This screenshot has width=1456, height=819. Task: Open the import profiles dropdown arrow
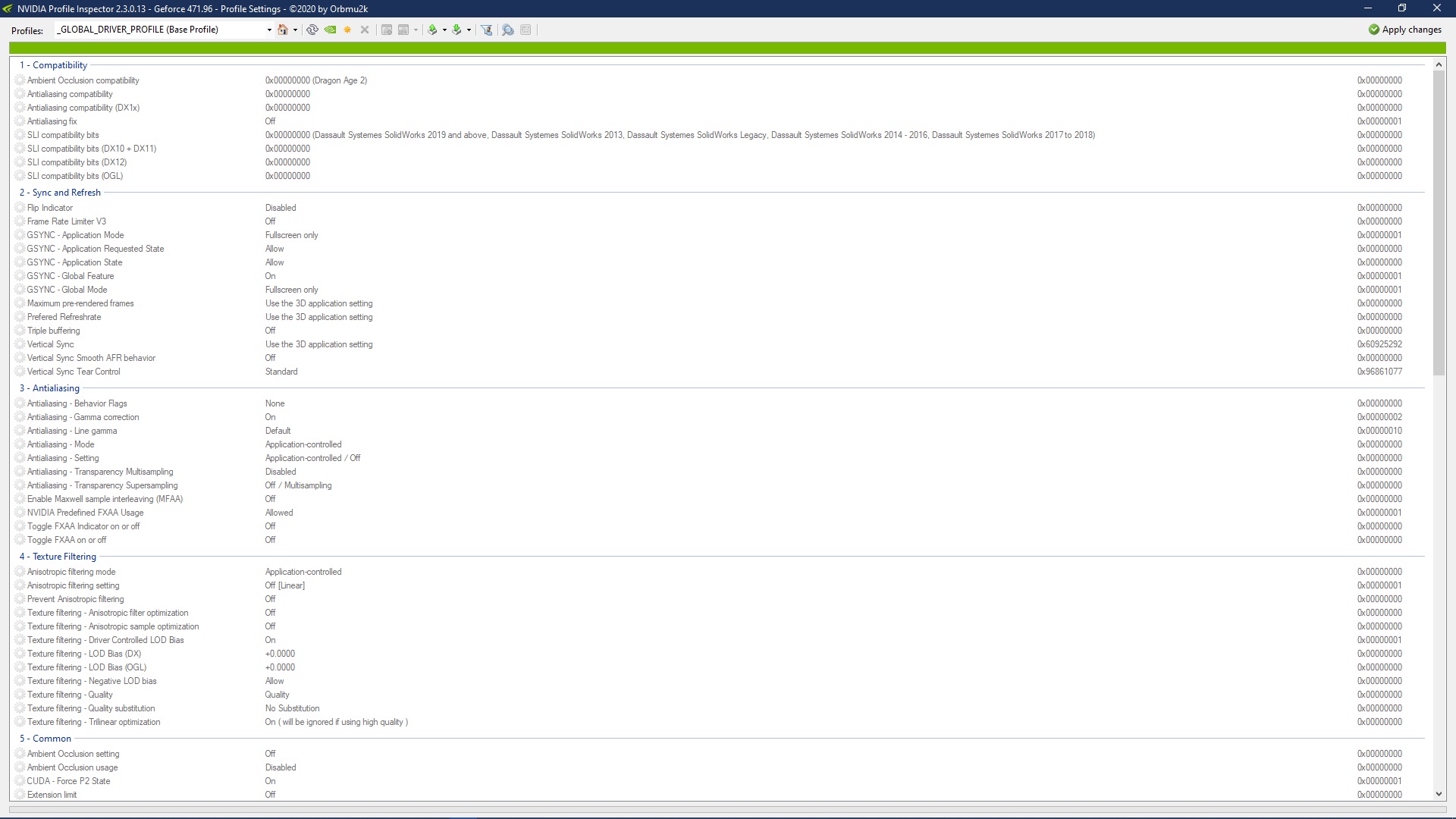click(x=469, y=30)
